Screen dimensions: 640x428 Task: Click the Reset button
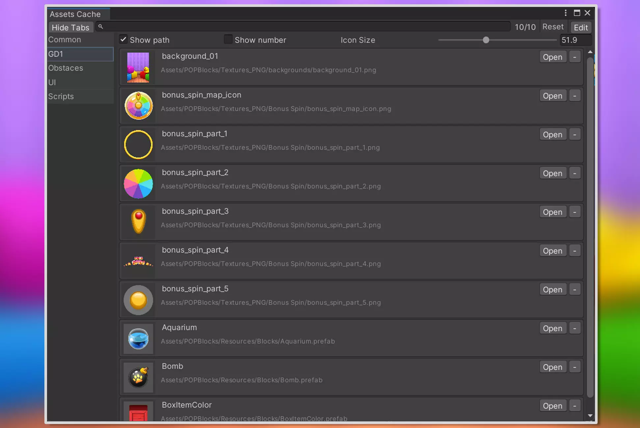553,27
